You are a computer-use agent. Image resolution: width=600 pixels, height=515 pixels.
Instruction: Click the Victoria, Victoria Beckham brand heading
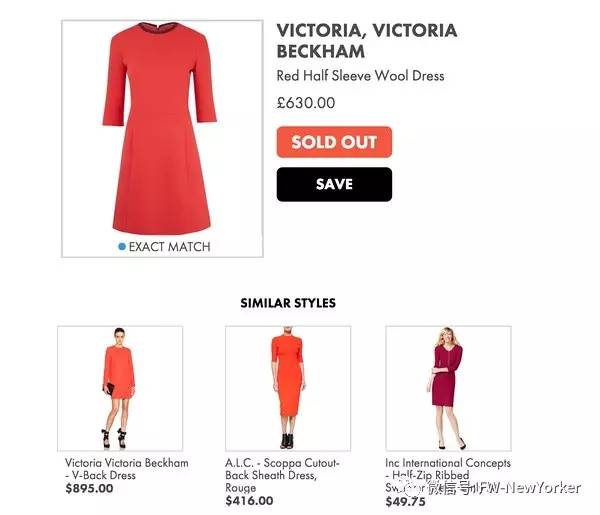(367, 41)
